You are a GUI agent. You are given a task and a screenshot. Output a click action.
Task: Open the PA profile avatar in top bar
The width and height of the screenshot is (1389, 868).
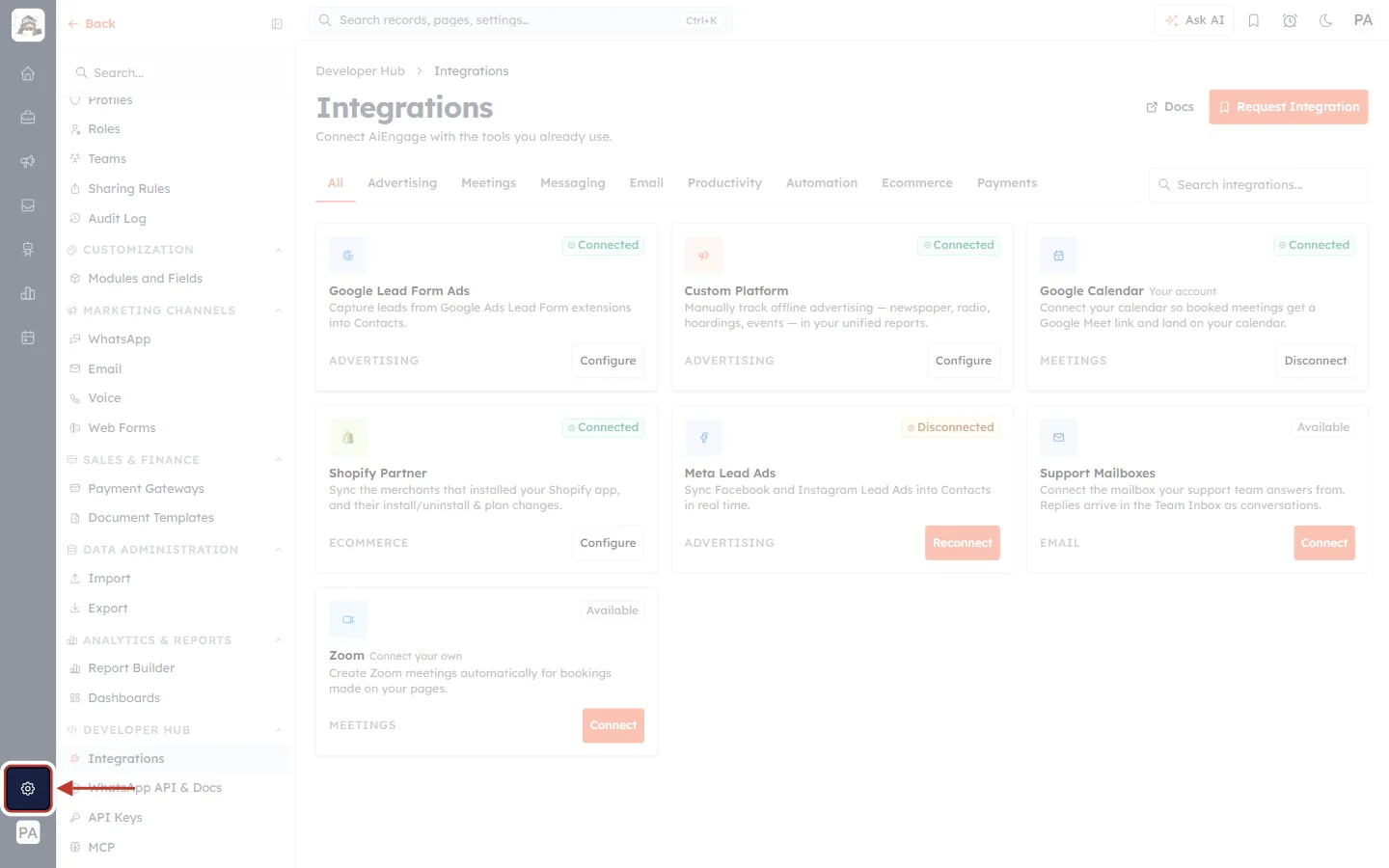click(1363, 20)
